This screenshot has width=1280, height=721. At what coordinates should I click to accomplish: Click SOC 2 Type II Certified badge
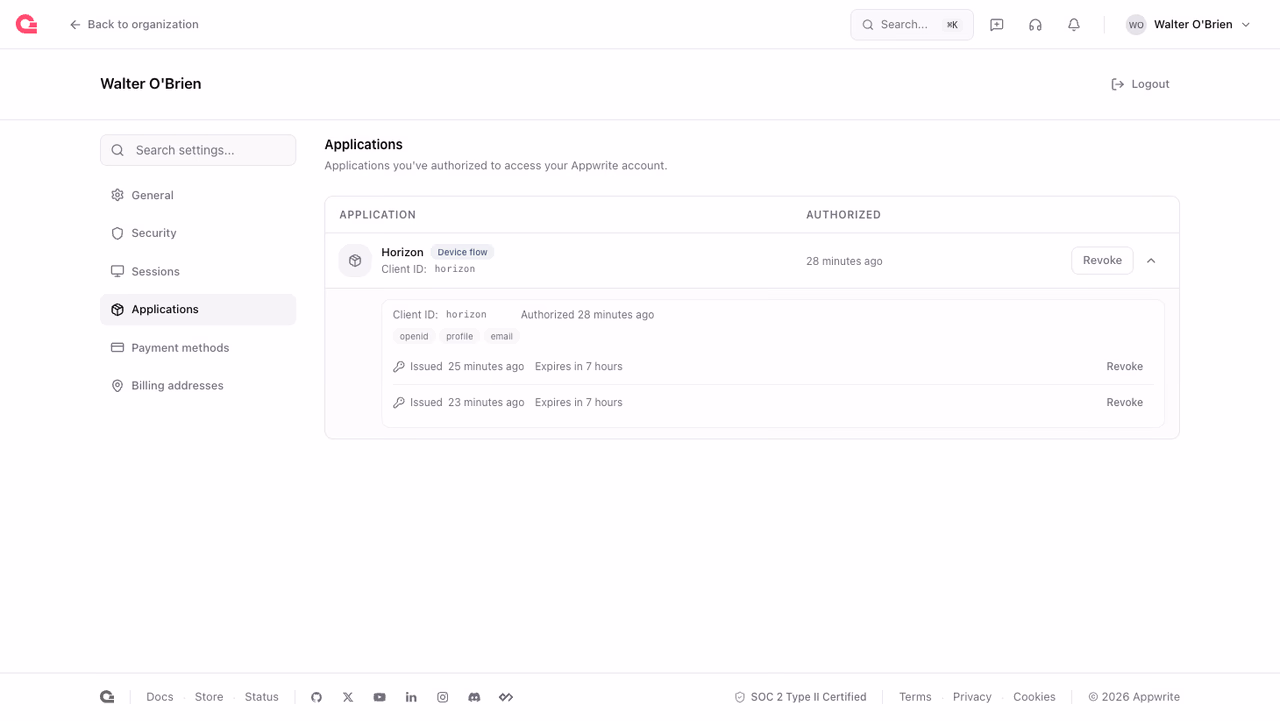coord(800,697)
